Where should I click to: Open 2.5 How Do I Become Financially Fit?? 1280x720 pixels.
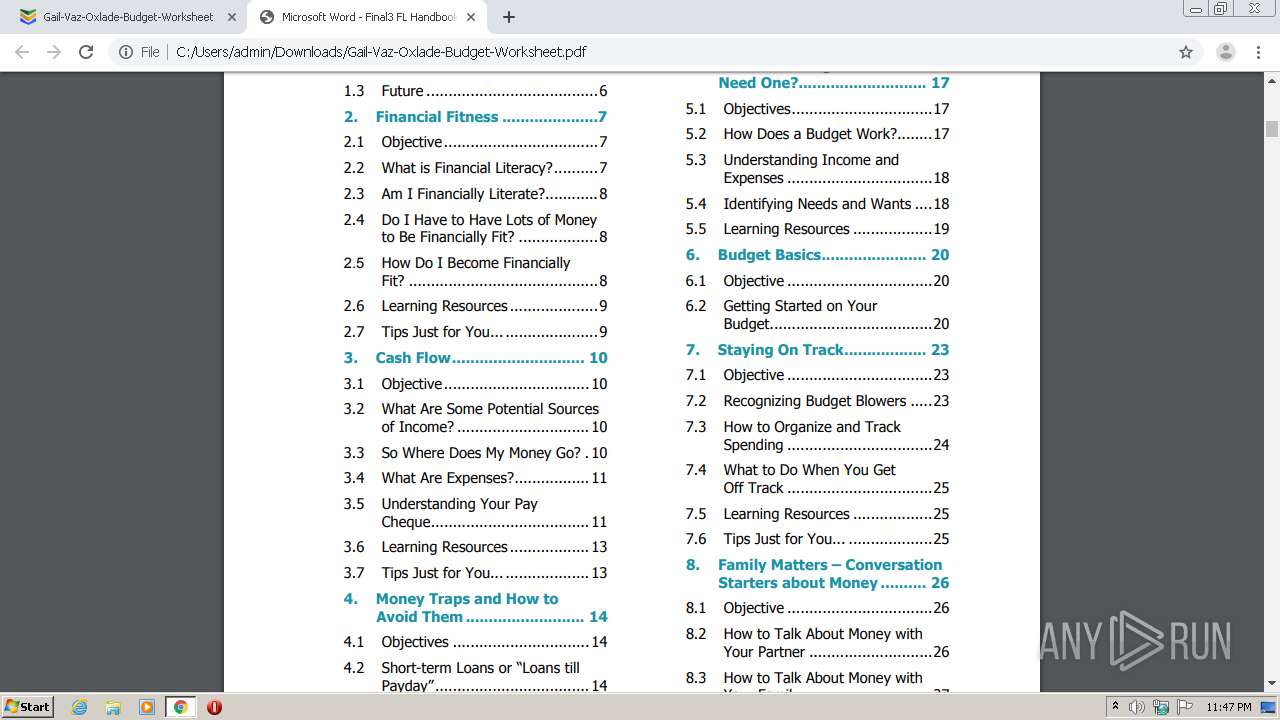(475, 272)
